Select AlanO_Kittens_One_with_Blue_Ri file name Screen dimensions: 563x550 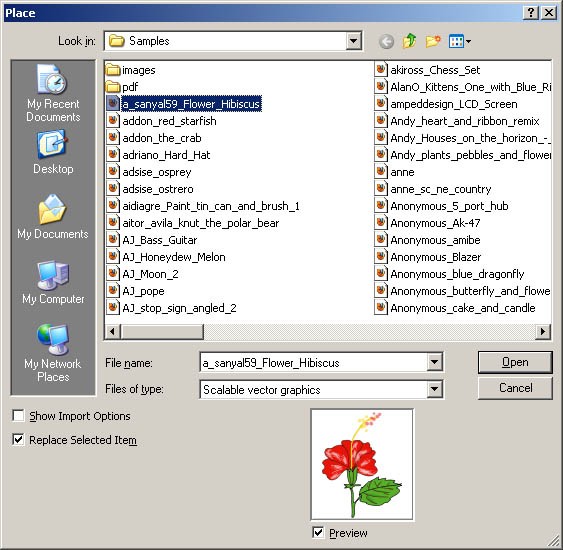470,87
